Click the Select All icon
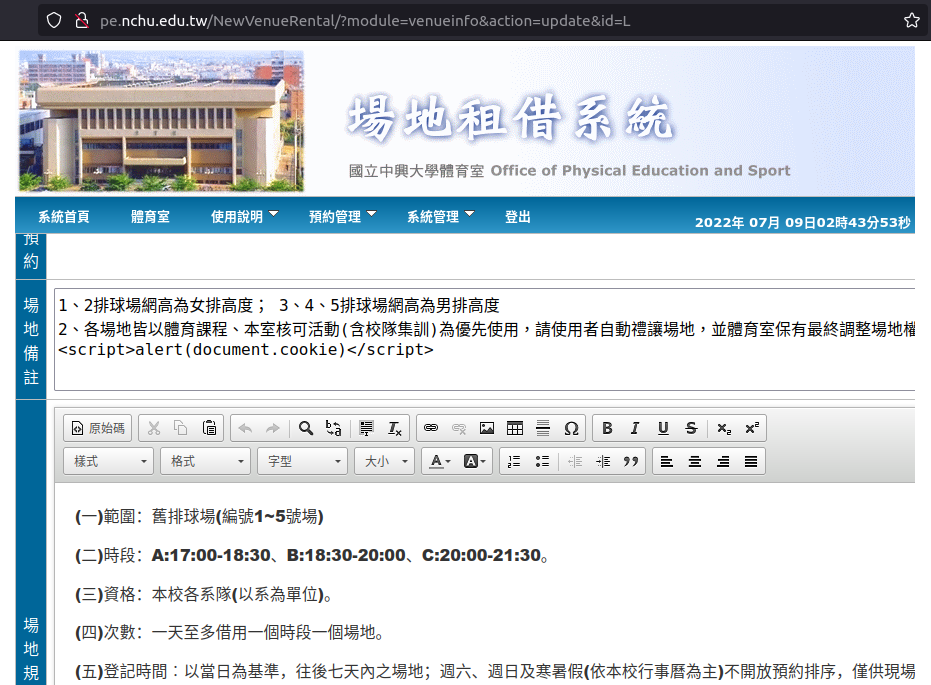Viewport: 931px width, 685px height. point(366,428)
